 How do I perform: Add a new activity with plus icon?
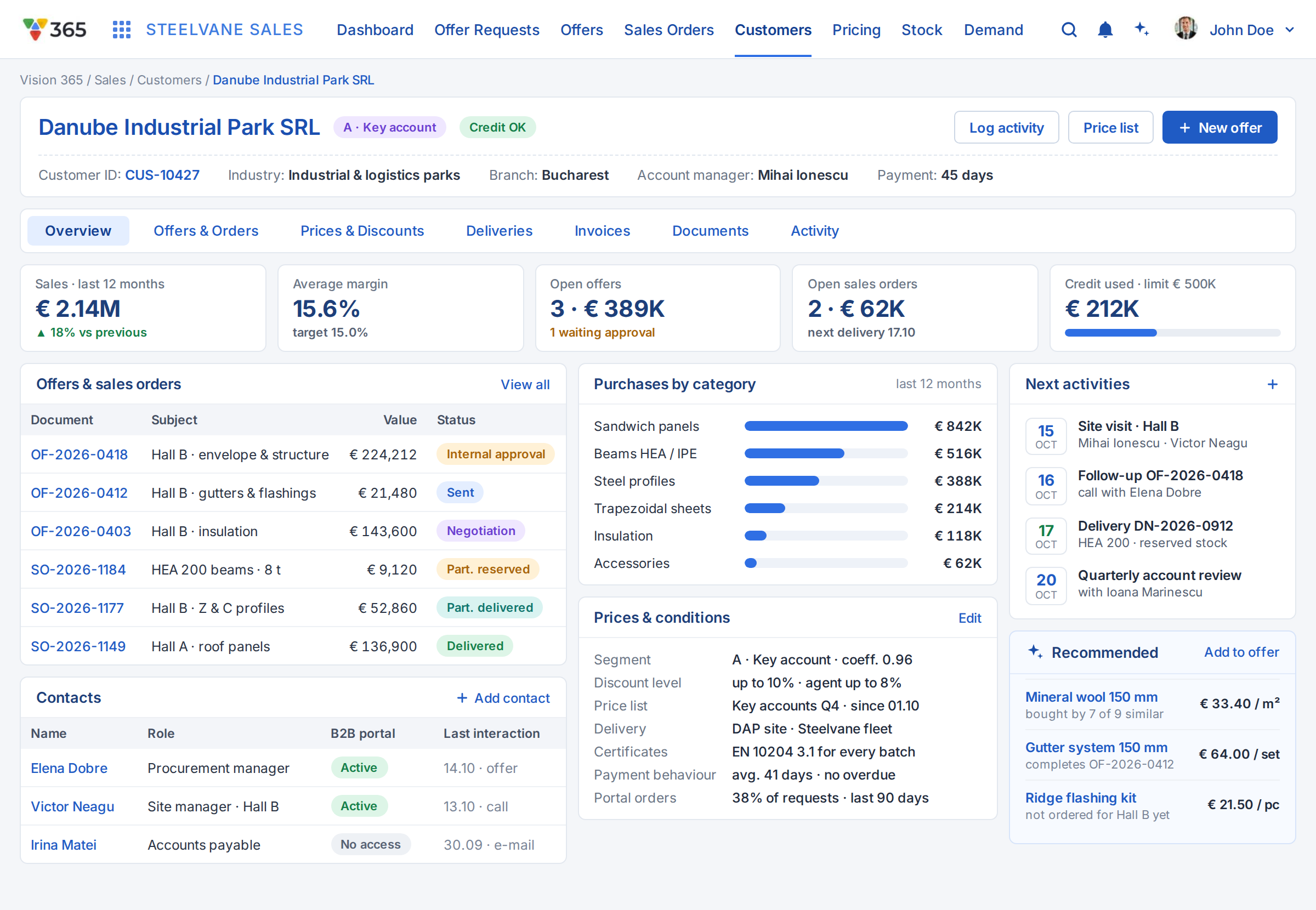point(1272,384)
